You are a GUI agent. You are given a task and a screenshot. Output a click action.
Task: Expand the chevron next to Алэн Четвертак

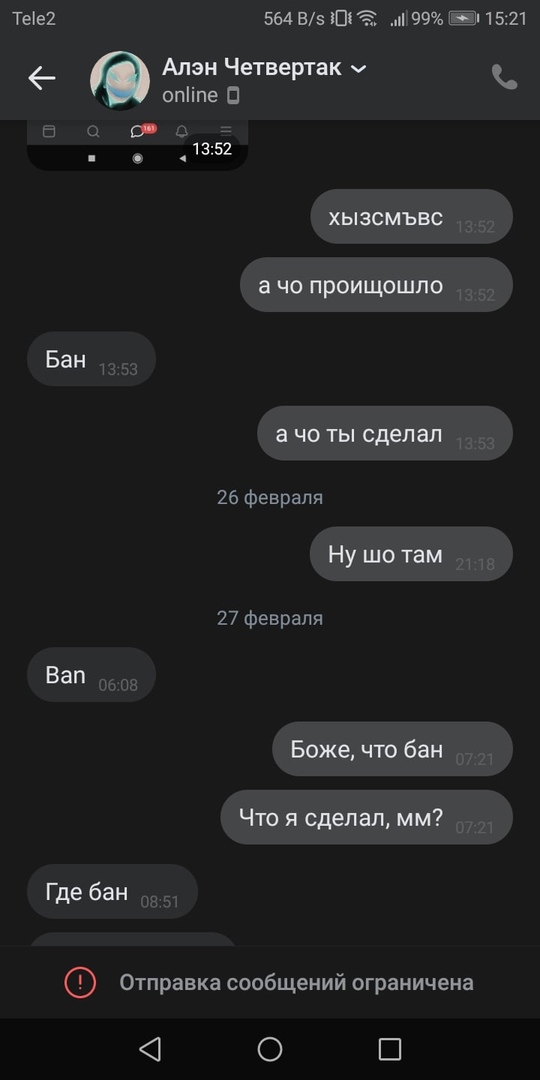click(x=358, y=68)
